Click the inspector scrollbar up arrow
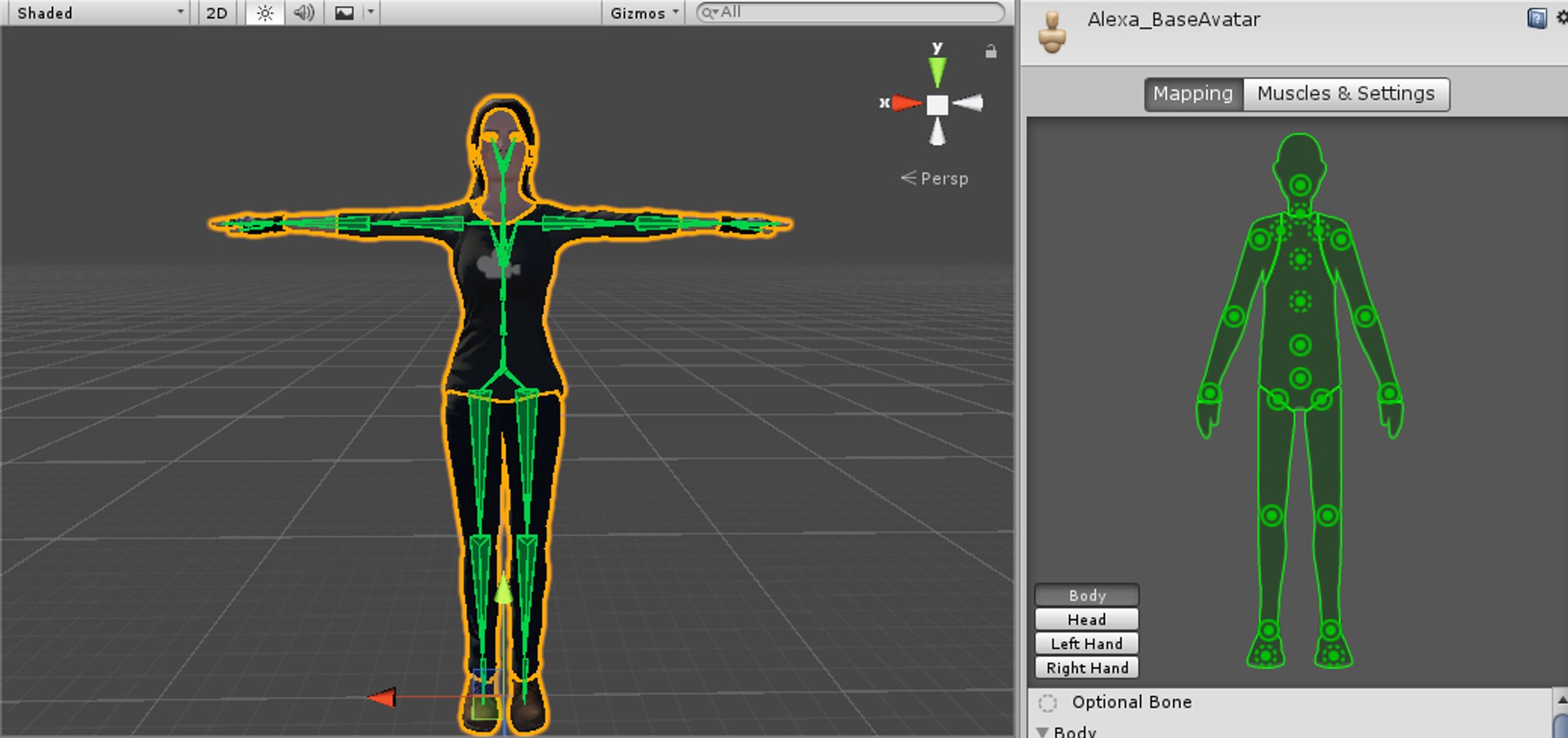Image resolution: width=1568 pixels, height=738 pixels. pyautogui.click(x=1561, y=700)
